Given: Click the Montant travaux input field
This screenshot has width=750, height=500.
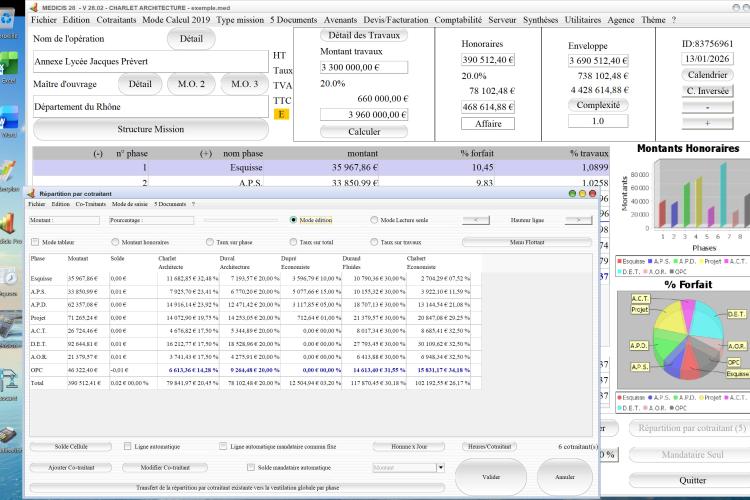Looking at the screenshot, I should click(364, 67).
